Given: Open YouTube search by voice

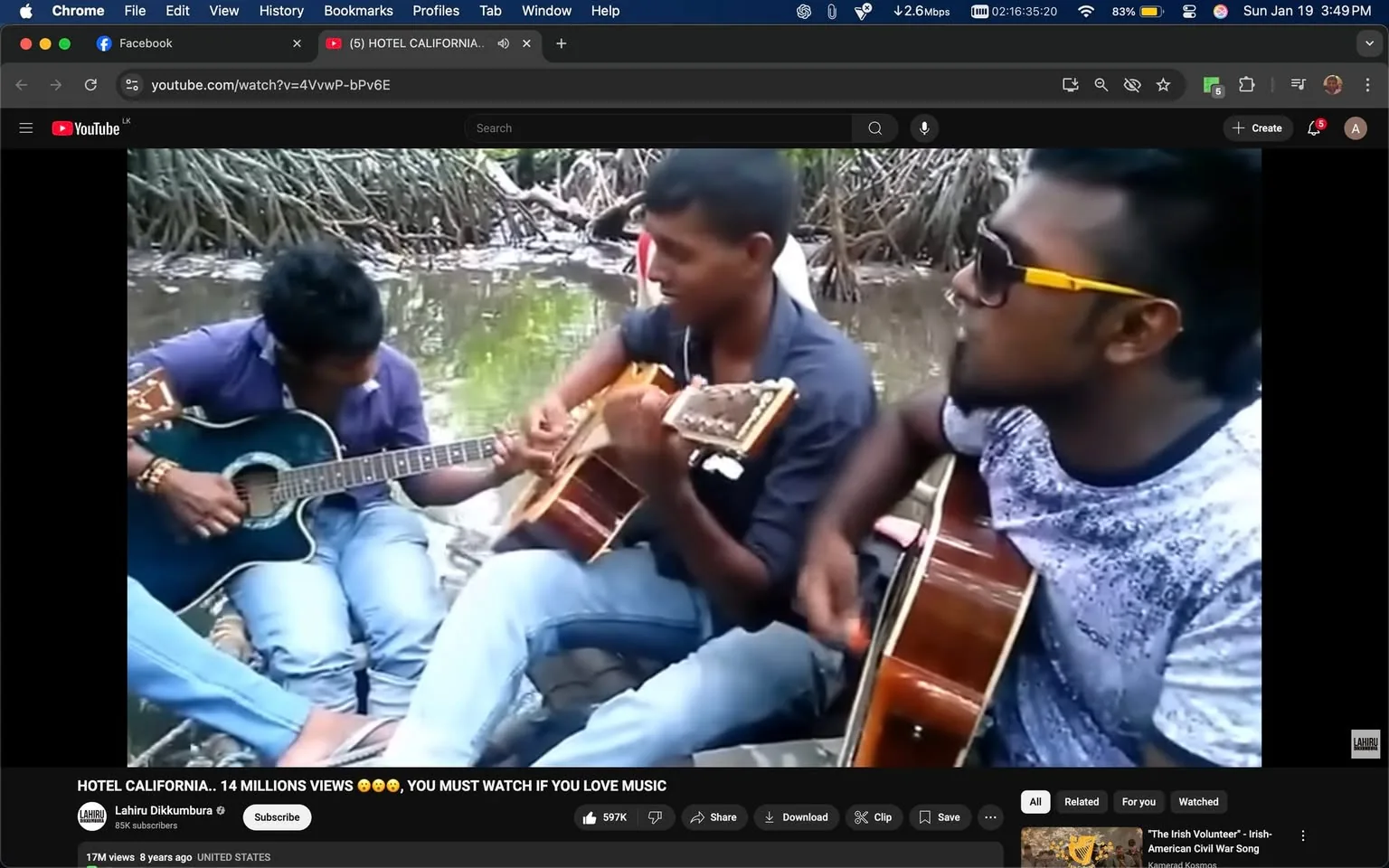Looking at the screenshot, I should click(x=923, y=127).
